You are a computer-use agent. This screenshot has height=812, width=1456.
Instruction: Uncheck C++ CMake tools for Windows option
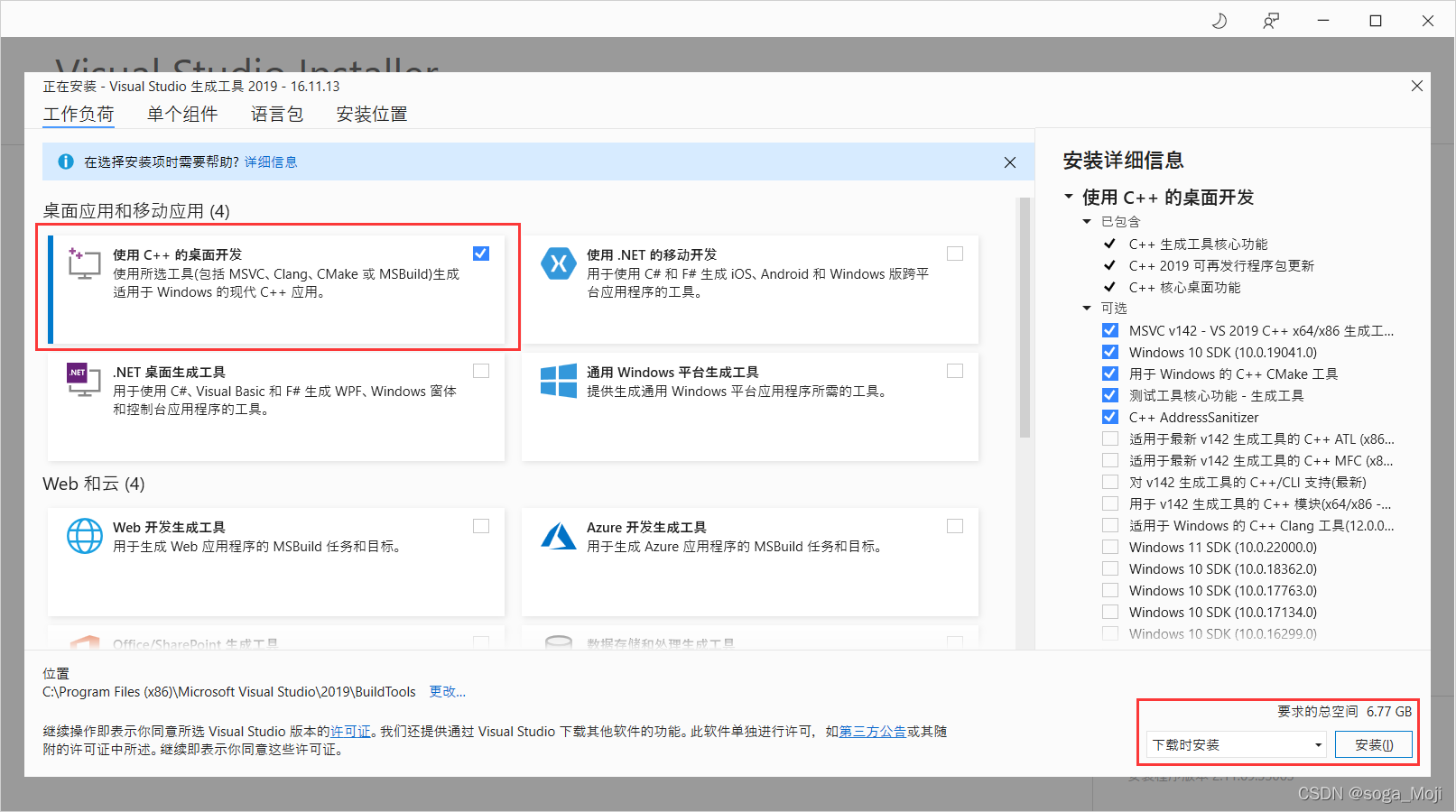point(1110,374)
